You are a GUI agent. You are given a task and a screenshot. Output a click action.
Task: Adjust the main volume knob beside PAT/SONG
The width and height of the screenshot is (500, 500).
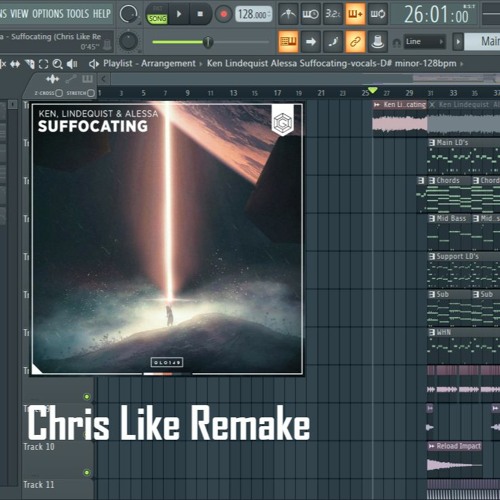(128, 14)
